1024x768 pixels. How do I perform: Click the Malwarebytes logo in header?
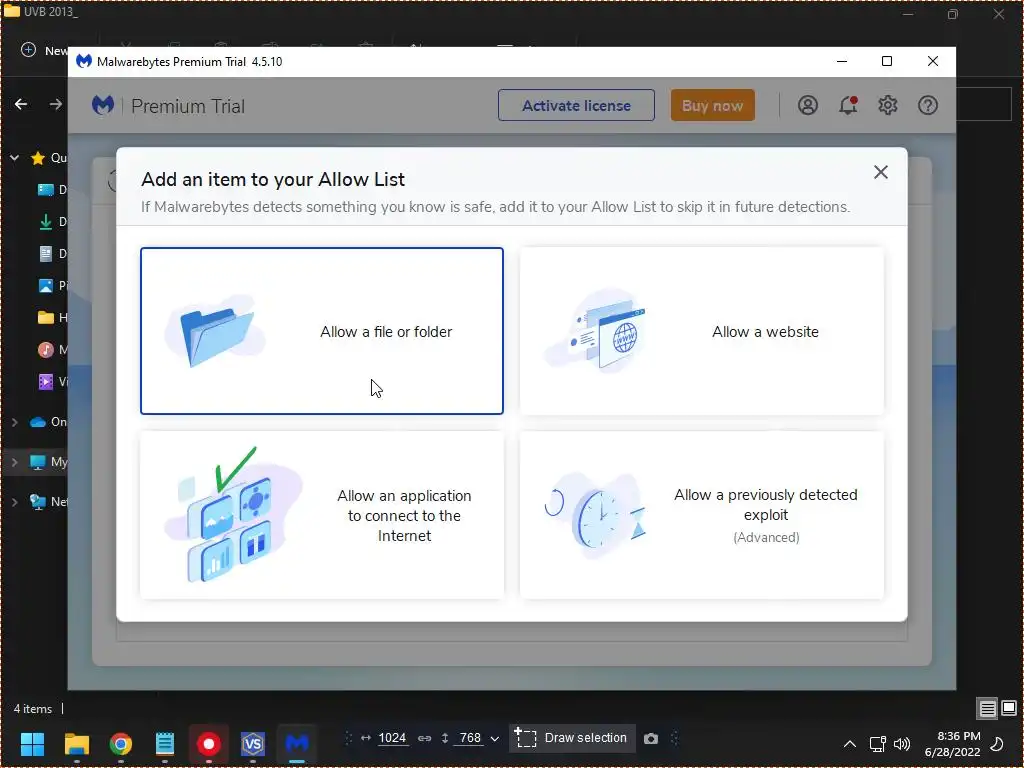[x=103, y=105]
